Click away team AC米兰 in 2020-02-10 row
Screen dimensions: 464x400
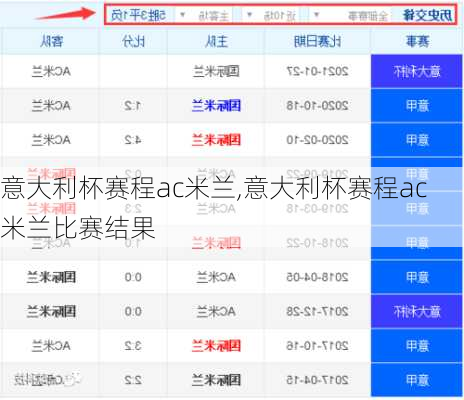point(51,140)
